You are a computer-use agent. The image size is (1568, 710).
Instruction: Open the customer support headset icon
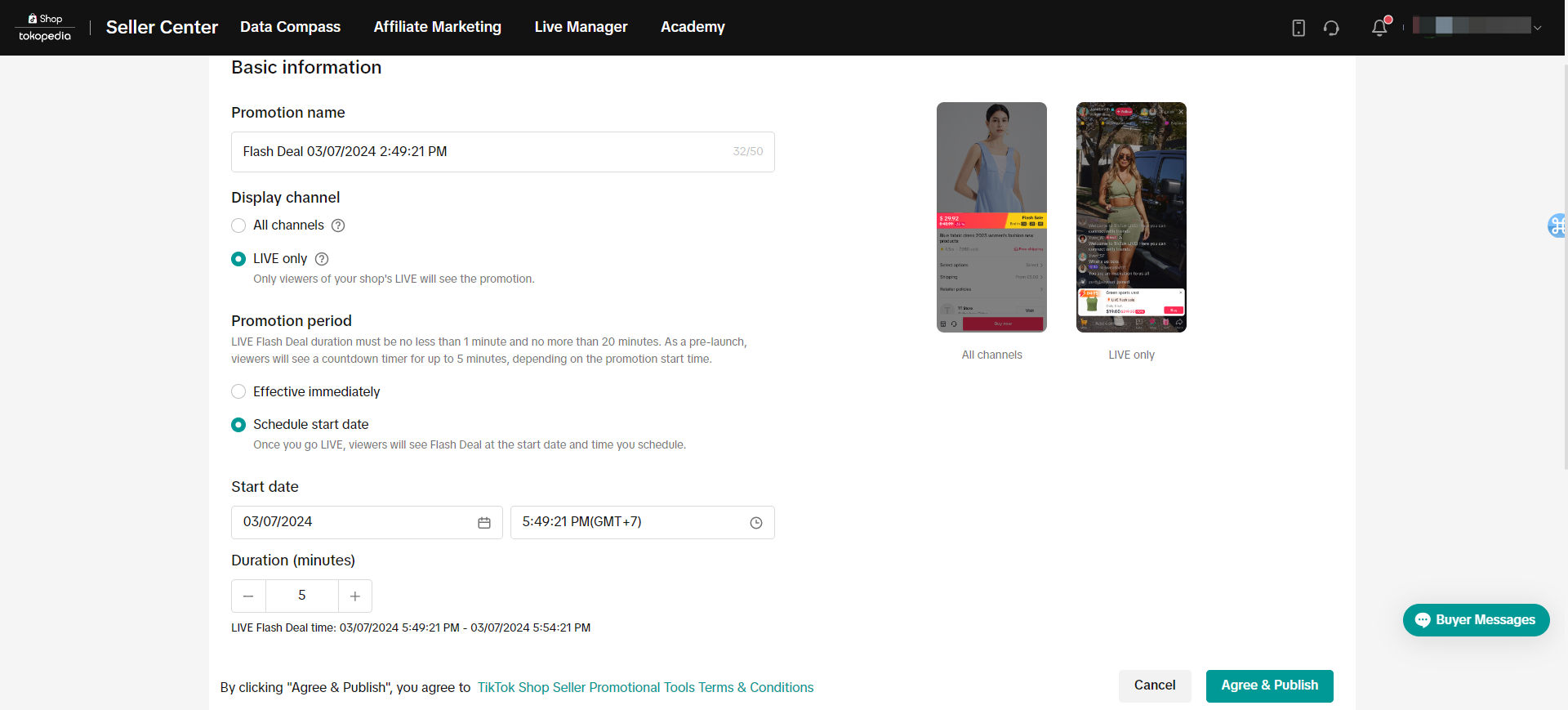1331,28
